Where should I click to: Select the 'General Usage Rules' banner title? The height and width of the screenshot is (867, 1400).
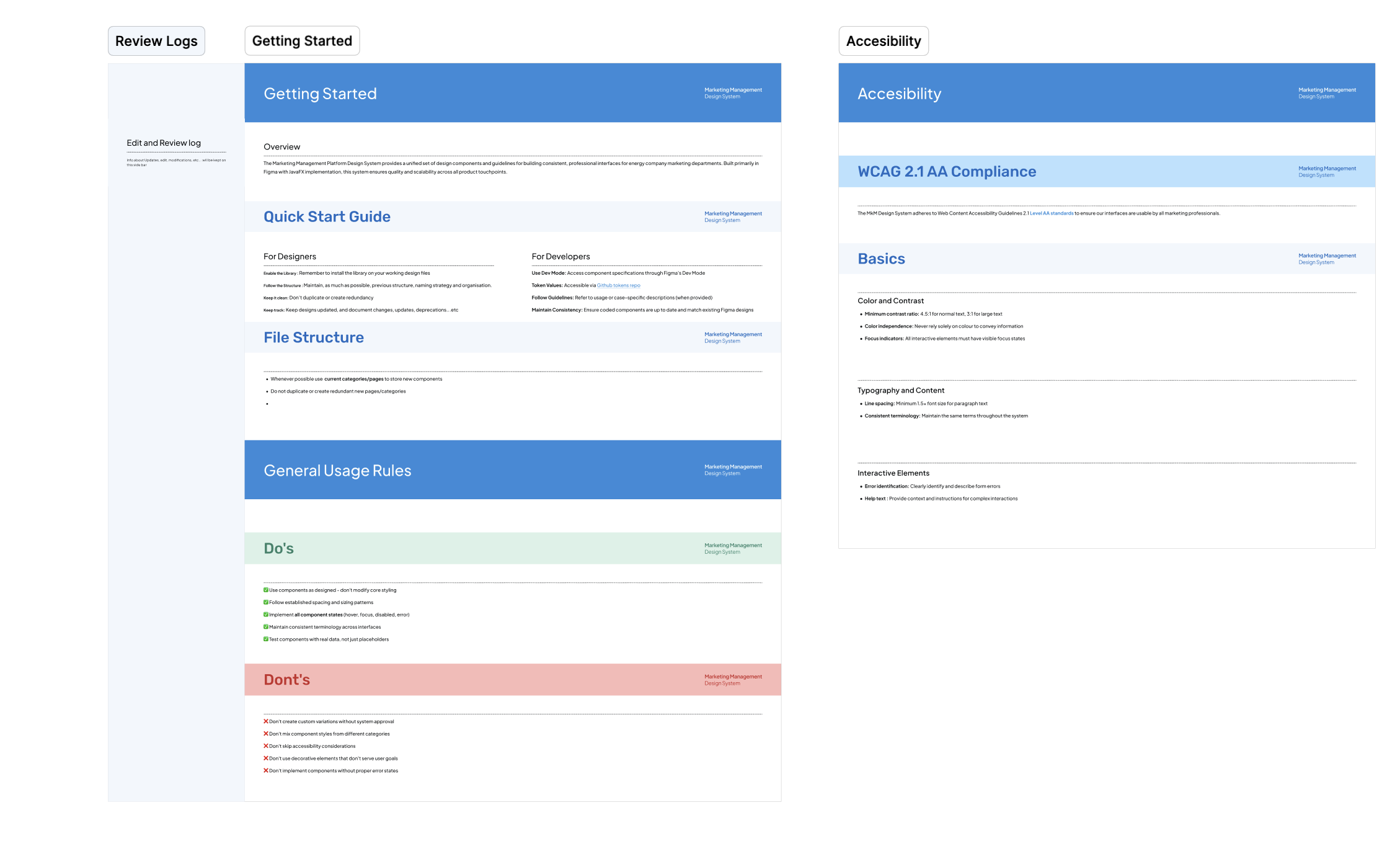tap(337, 471)
